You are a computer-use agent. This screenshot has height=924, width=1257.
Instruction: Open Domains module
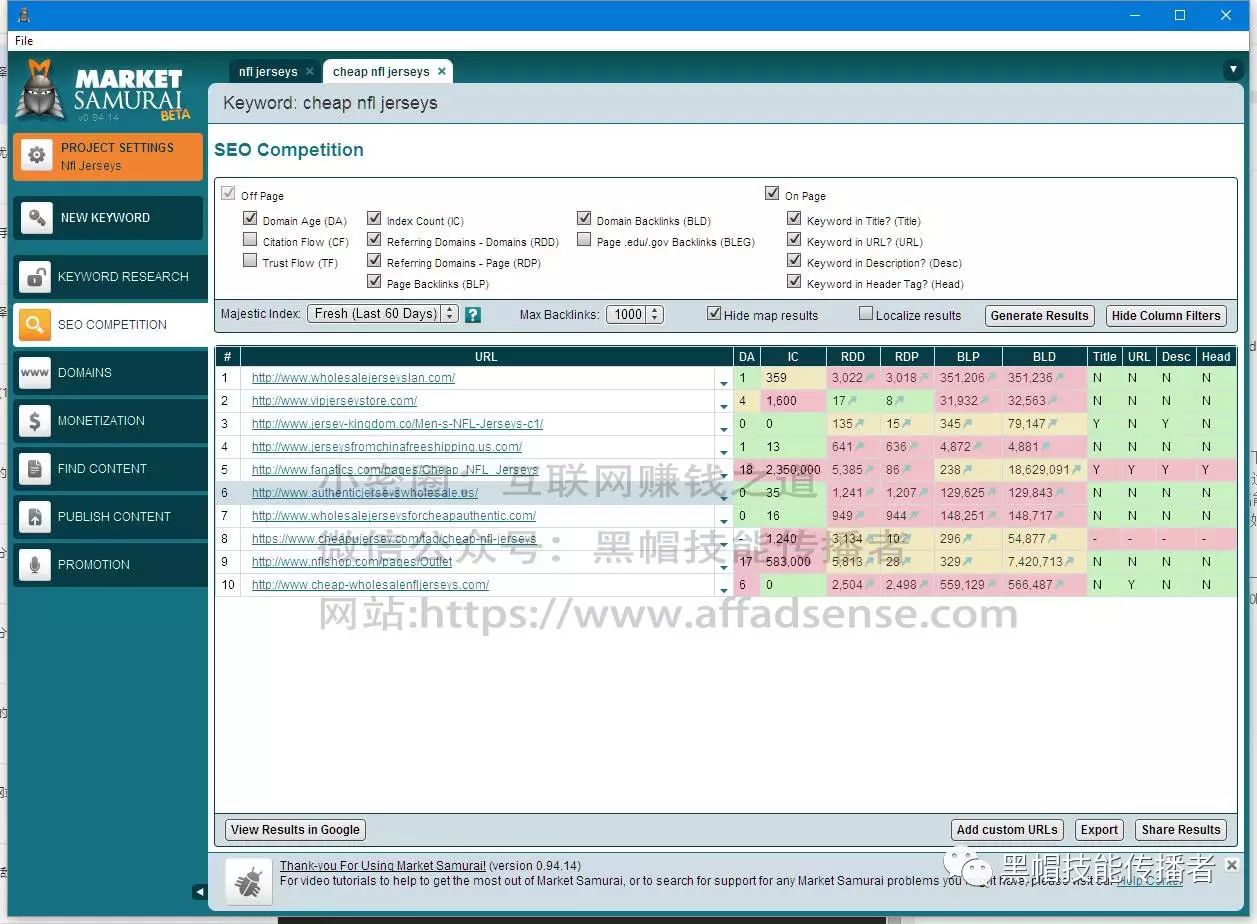tap(110, 373)
